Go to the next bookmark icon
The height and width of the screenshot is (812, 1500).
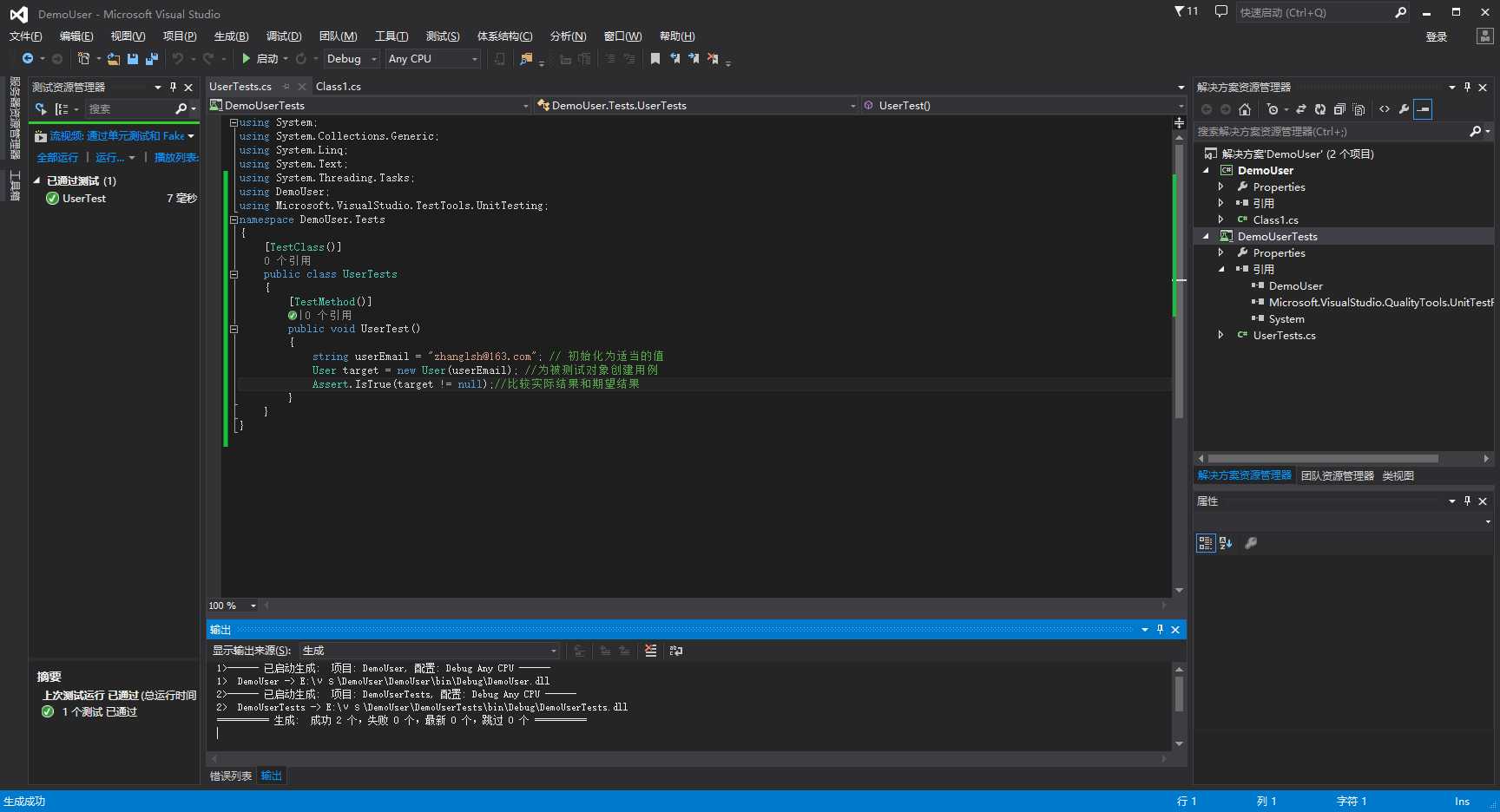(x=694, y=59)
